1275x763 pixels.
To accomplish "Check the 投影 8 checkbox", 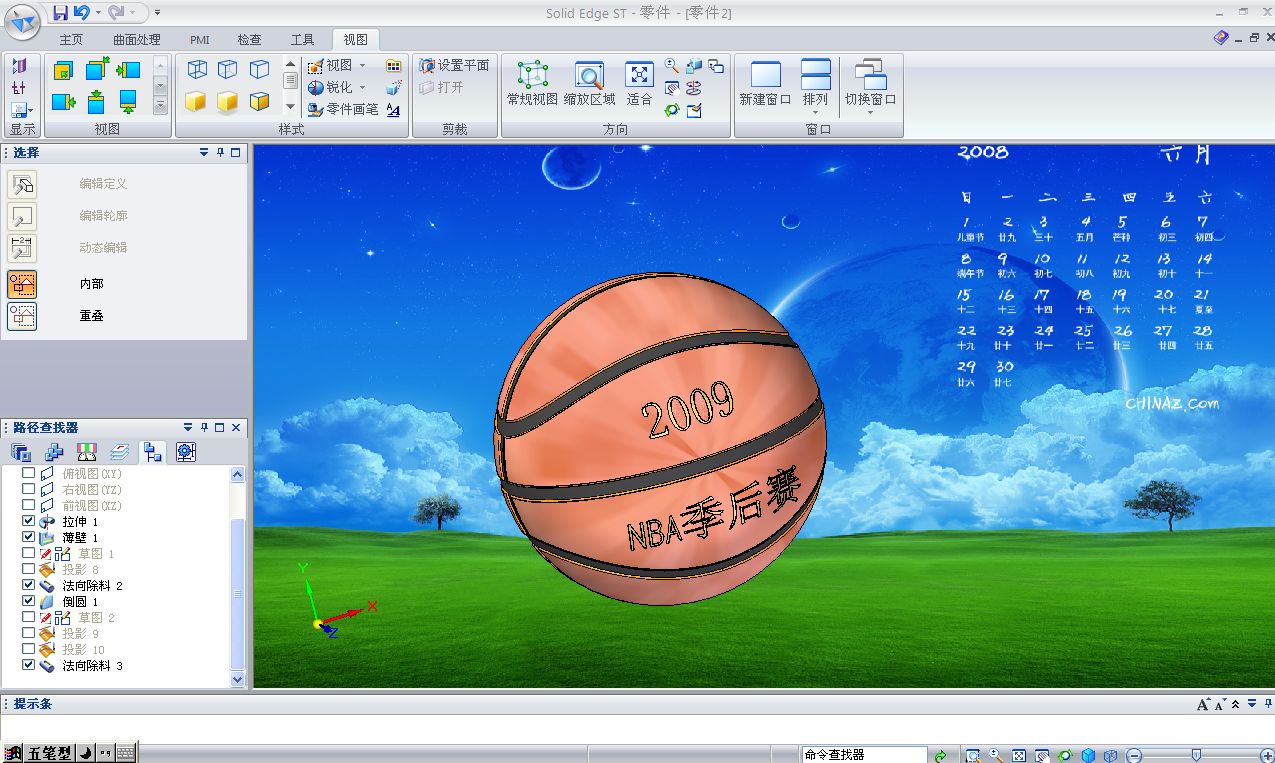I will click(28, 570).
